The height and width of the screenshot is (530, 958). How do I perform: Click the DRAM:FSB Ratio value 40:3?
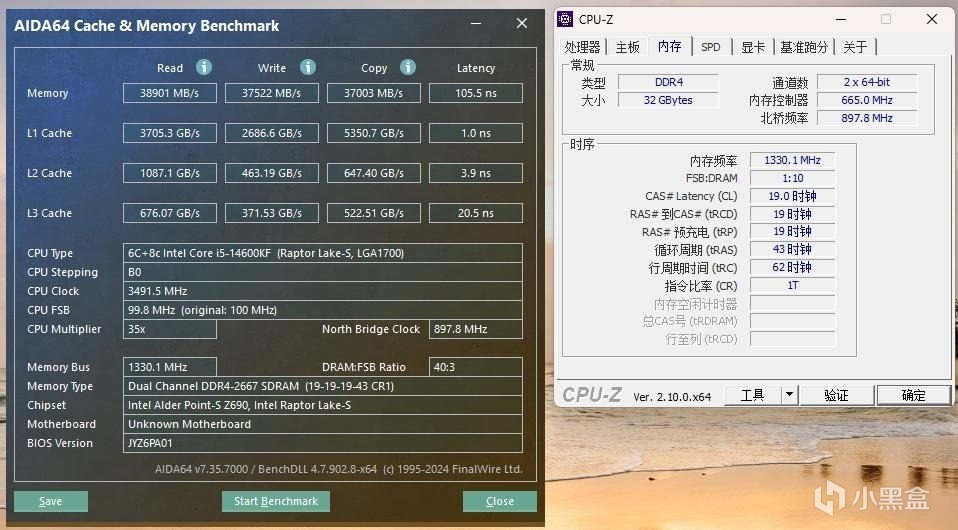pyautogui.click(x=476, y=367)
